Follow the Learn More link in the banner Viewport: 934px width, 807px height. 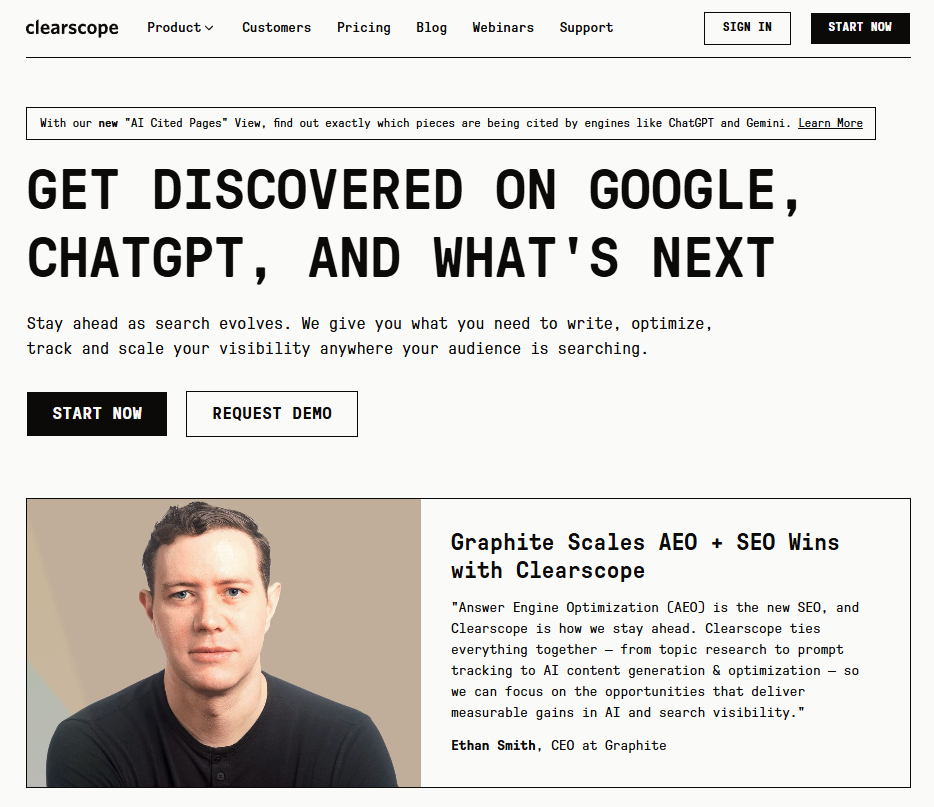(x=830, y=123)
